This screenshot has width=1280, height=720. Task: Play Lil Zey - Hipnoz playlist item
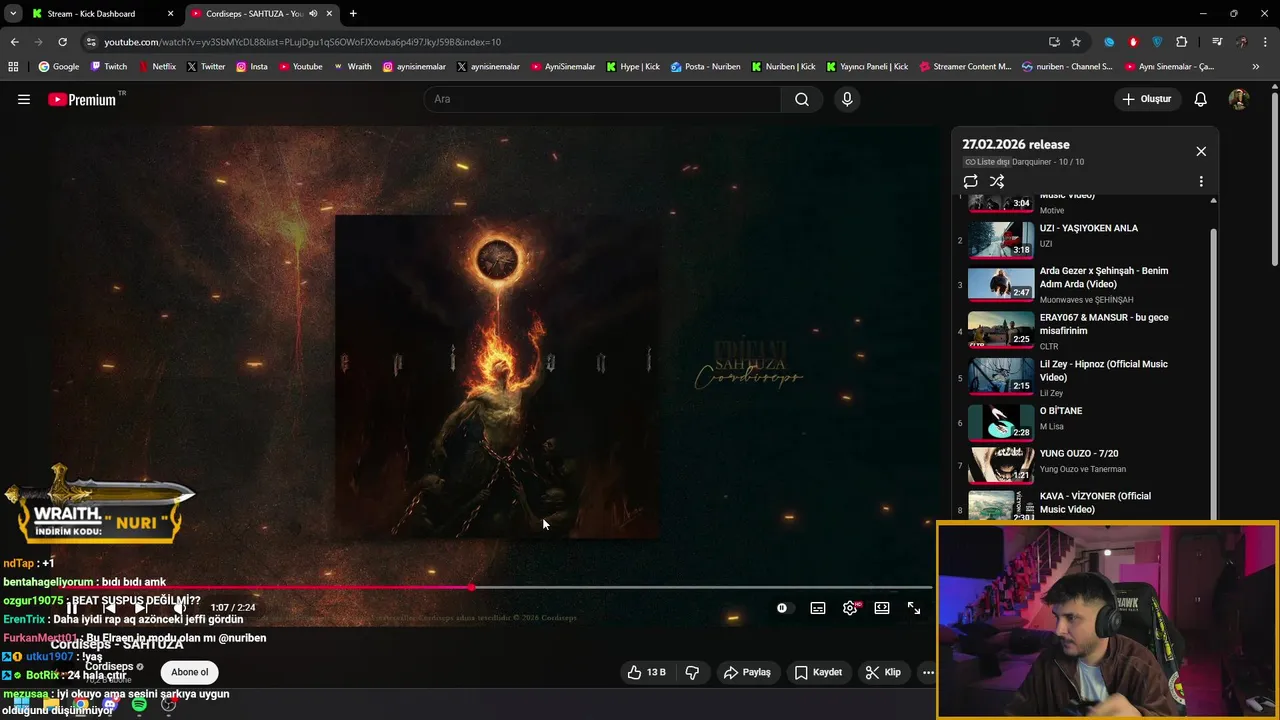pos(1082,378)
